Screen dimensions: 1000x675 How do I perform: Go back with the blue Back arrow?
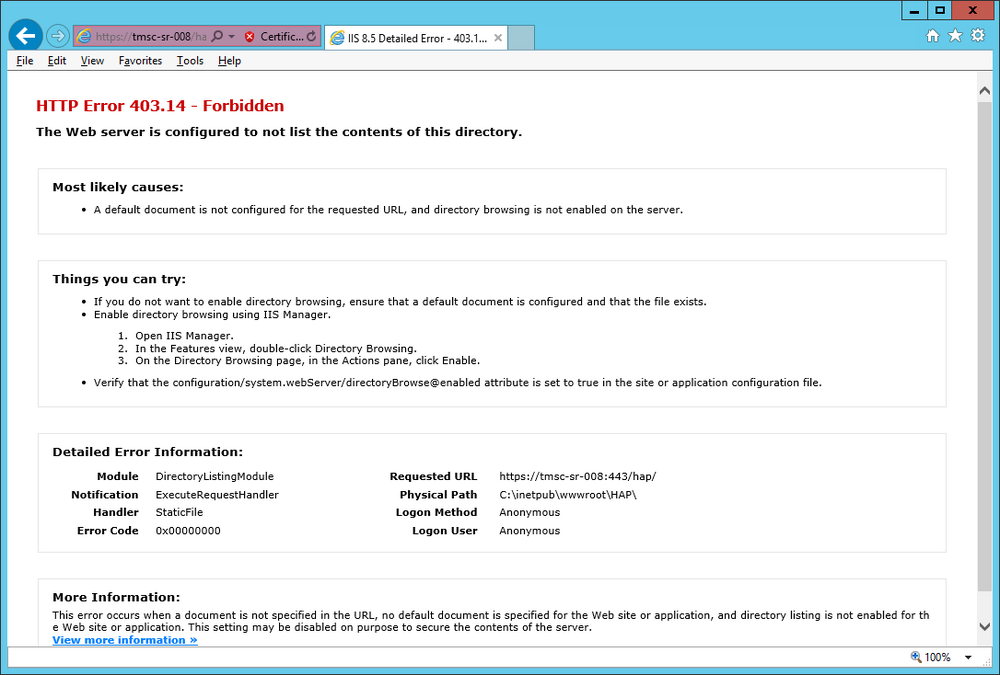point(26,36)
